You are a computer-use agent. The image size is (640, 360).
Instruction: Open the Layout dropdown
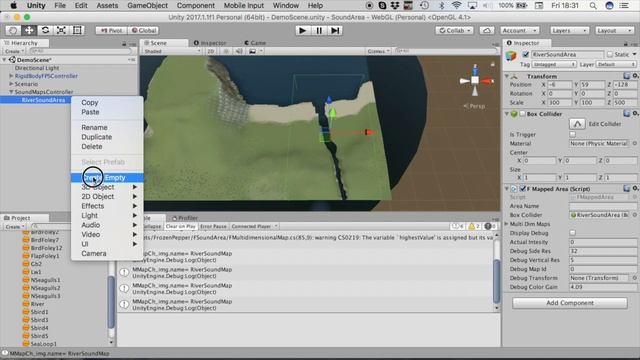tap(614, 31)
